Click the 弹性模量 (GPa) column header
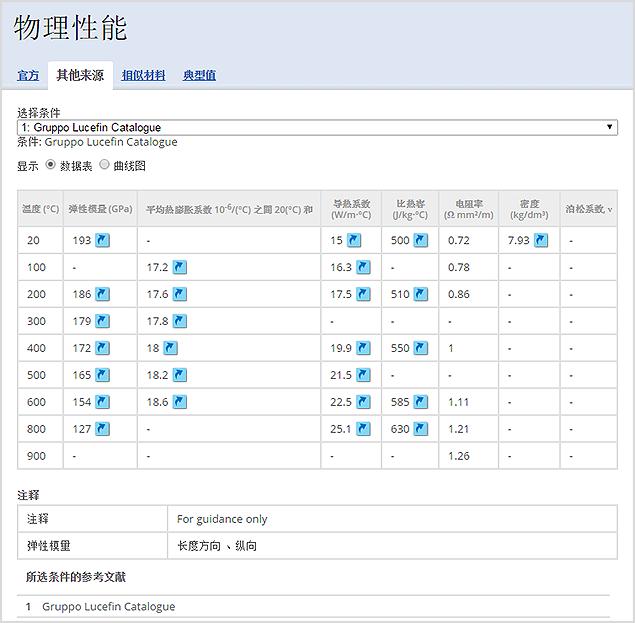Image resolution: width=635 pixels, height=623 pixels. (100, 209)
